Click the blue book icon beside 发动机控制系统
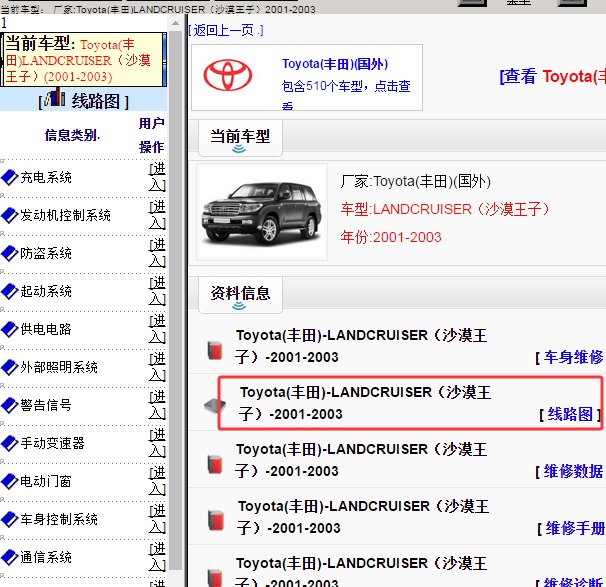The image size is (606, 587). [10, 215]
